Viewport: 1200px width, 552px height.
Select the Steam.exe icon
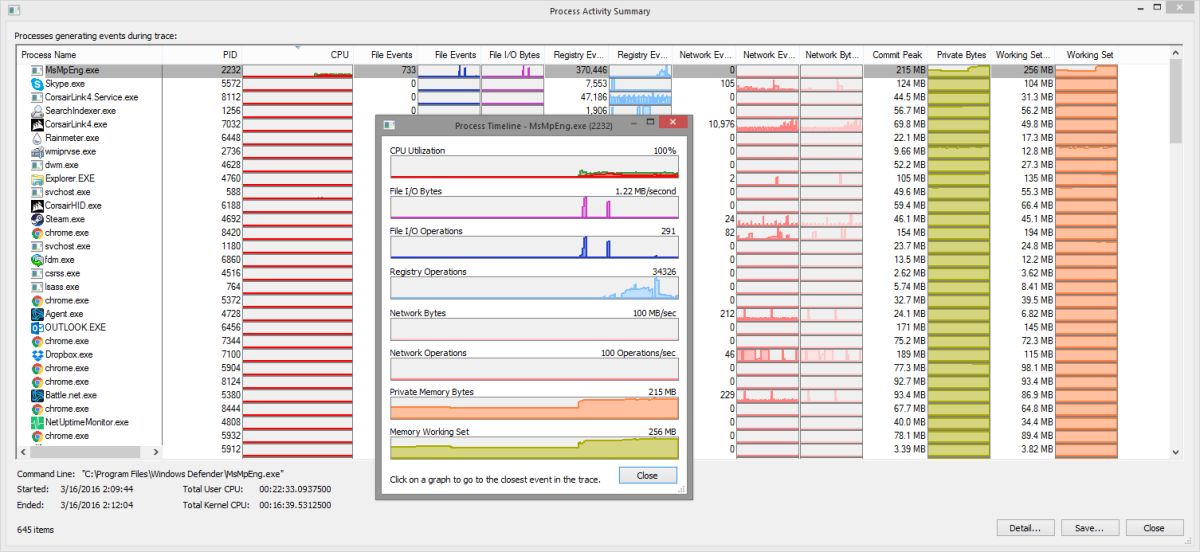pos(36,219)
